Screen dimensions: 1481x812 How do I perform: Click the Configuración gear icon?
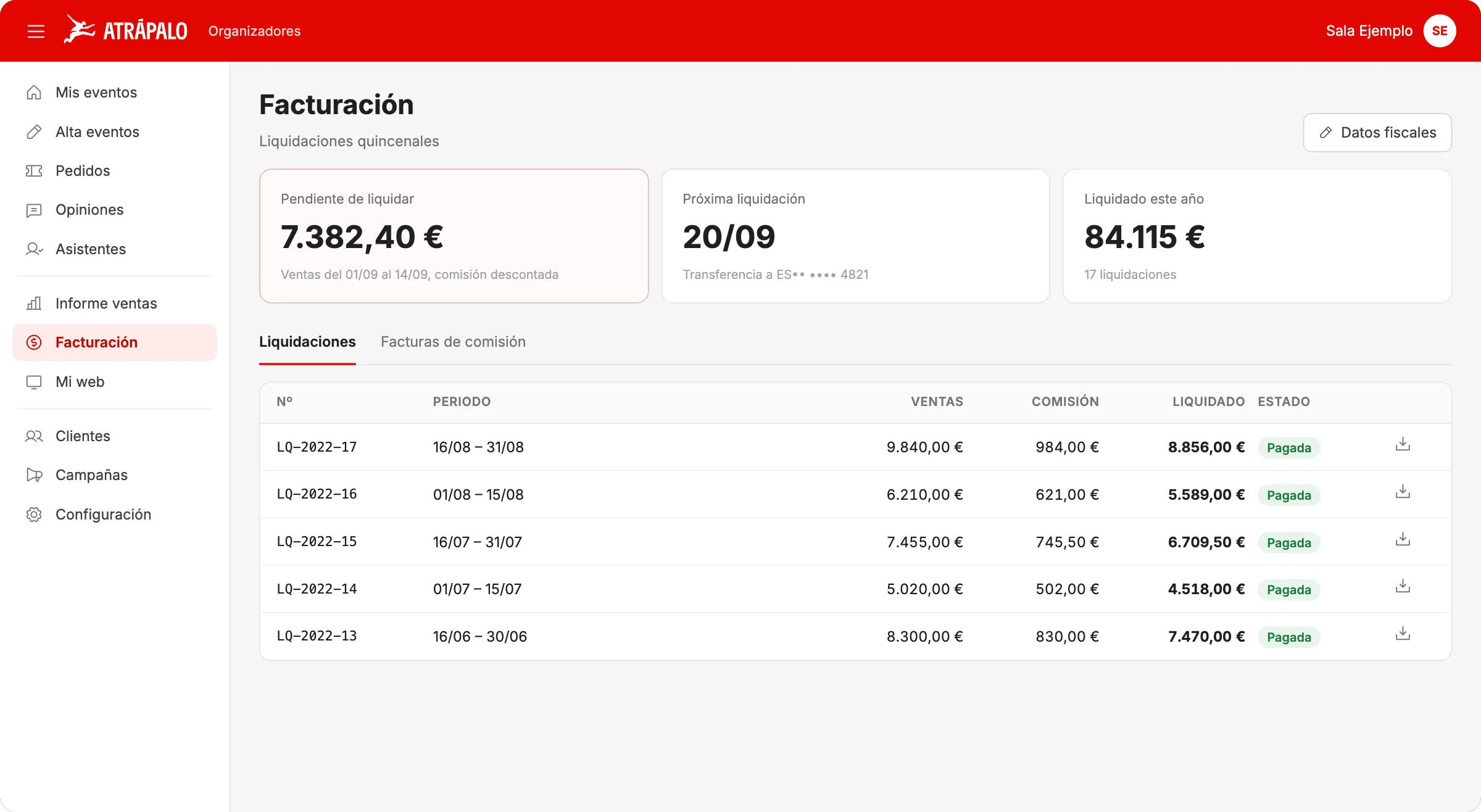pyautogui.click(x=34, y=515)
